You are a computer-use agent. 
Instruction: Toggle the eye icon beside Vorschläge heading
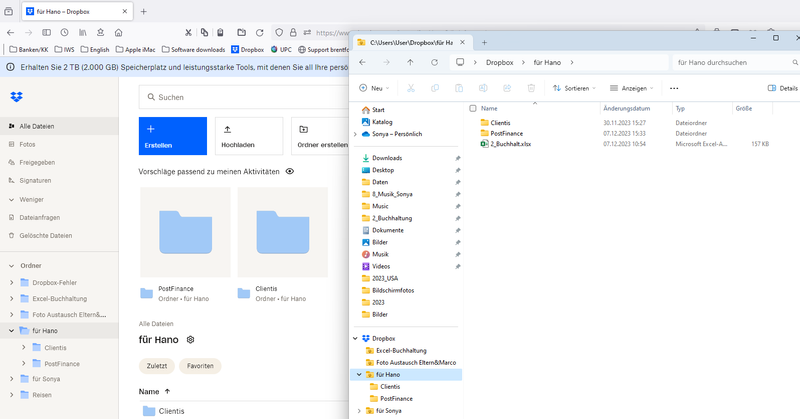(290, 172)
